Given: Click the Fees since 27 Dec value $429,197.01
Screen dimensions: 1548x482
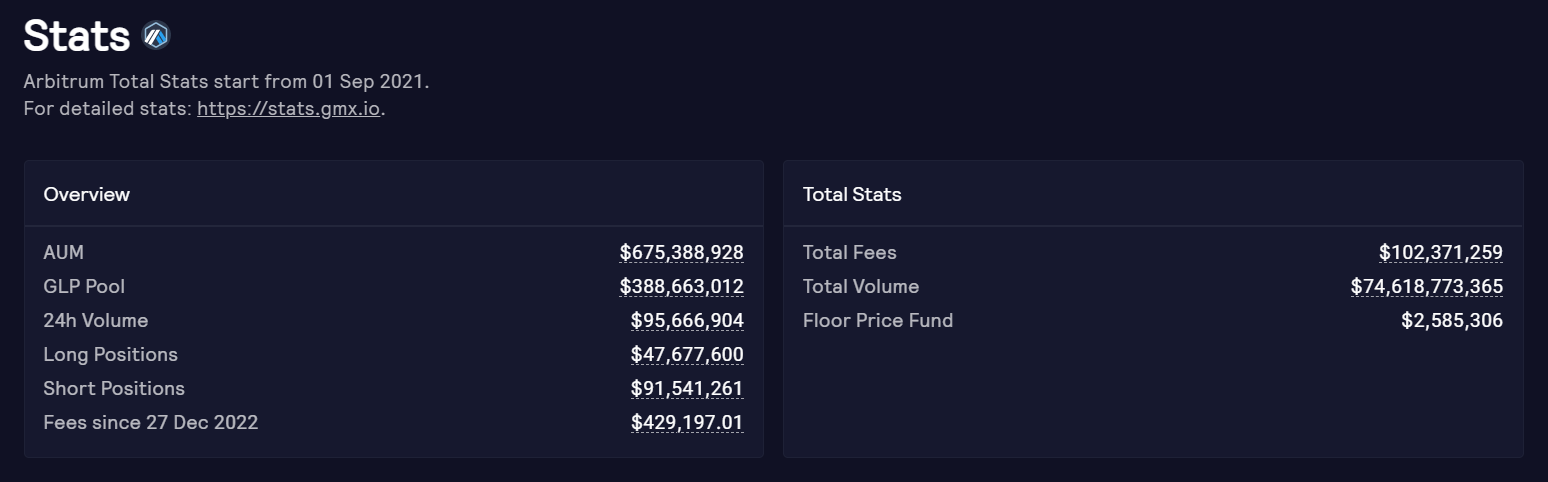Looking at the screenshot, I should click(687, 422).
